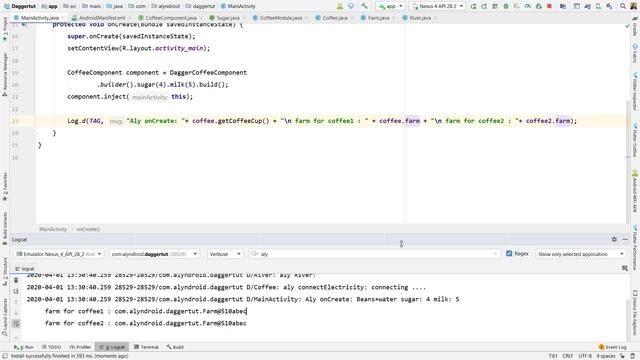Click the 4 spaces indent setting in status bar
Viewport: 640px width, 360px height.
click(605, 356)
